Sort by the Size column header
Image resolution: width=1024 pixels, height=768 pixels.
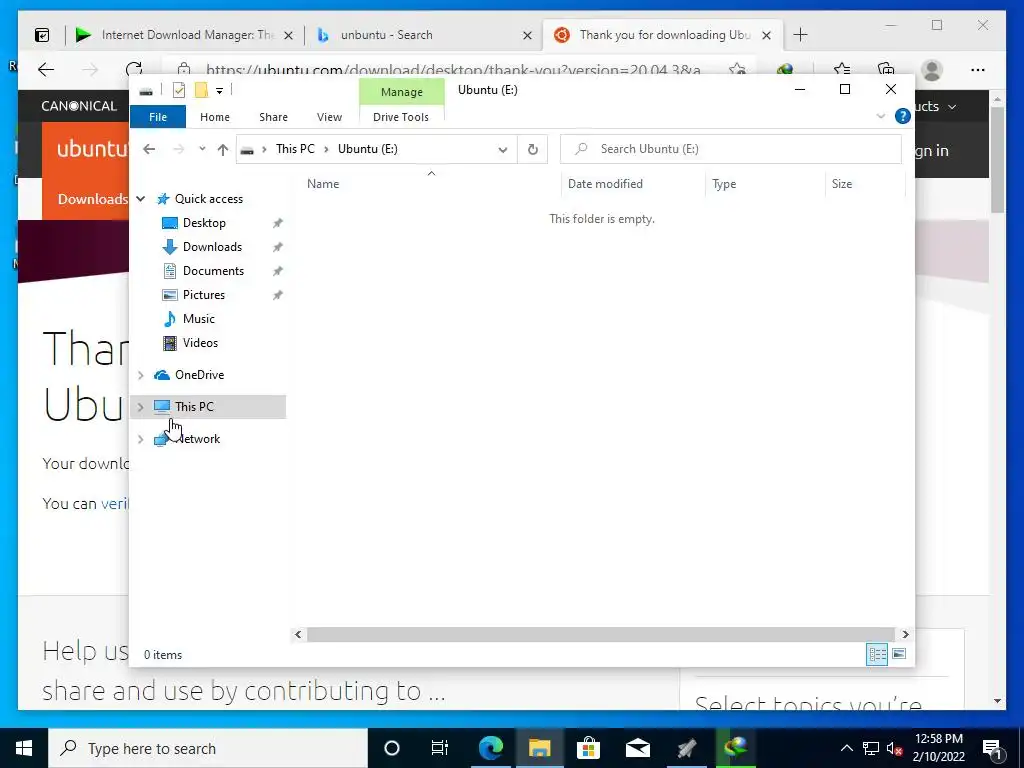pos(842,184)
